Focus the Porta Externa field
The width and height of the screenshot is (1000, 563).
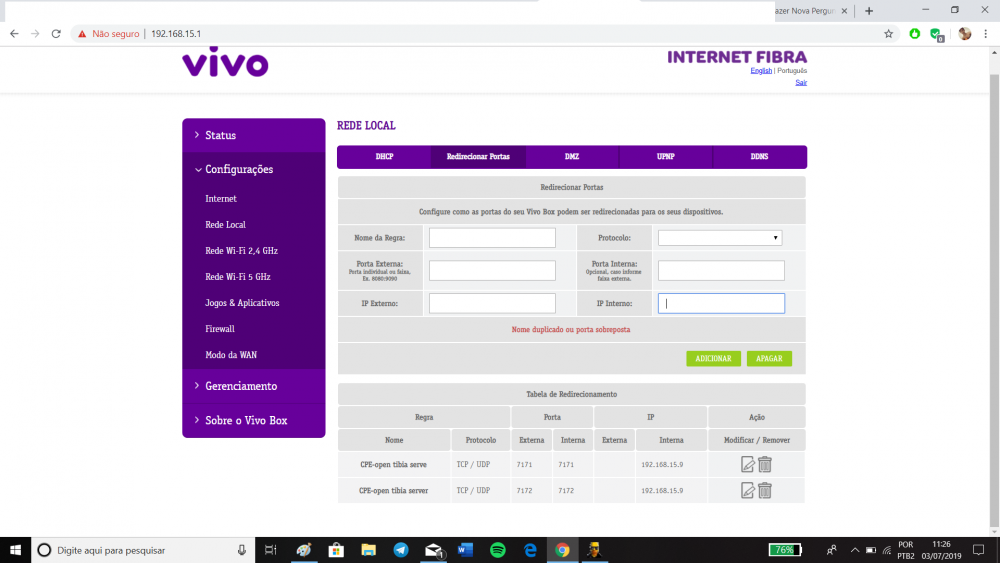coord(492,270)
